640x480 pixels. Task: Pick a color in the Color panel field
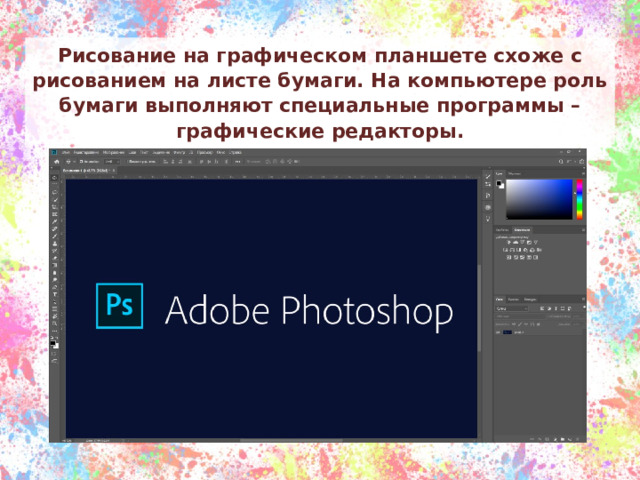pos(539,199)
